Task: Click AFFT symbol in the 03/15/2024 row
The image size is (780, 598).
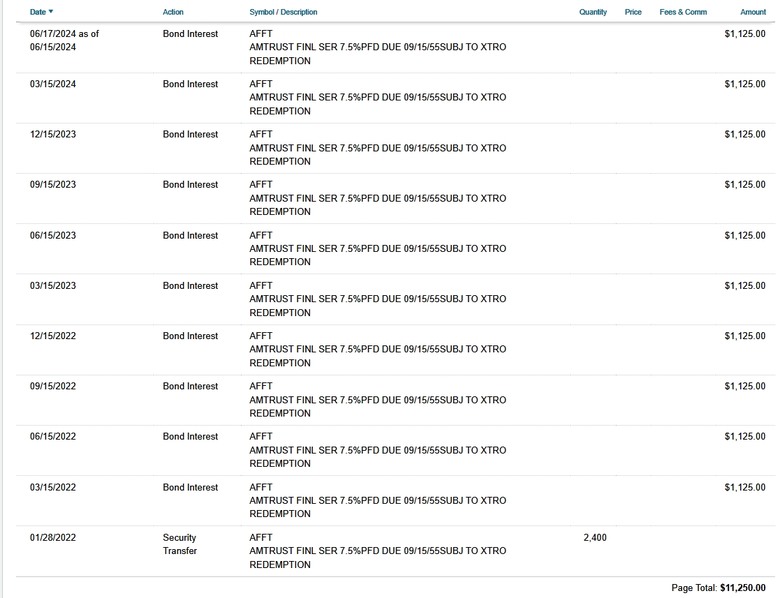Action: pos(261,84)
